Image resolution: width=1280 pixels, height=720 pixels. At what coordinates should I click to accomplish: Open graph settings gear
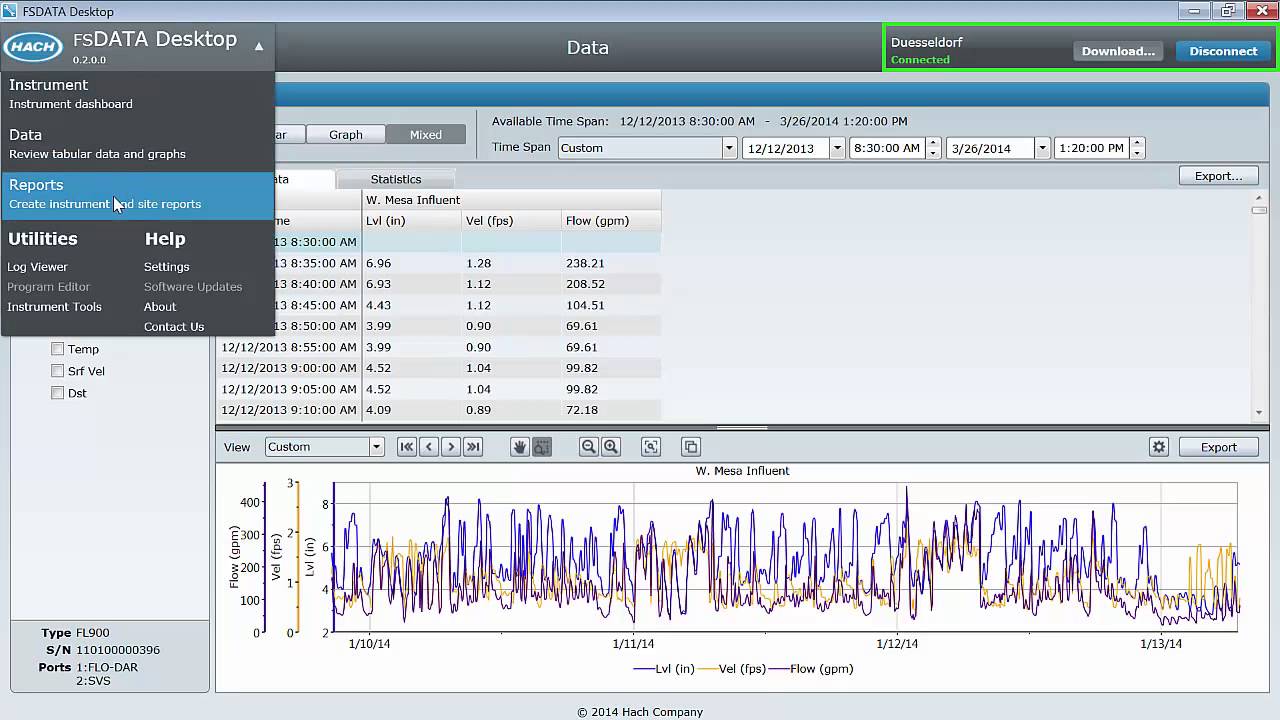pos(1159,447)
